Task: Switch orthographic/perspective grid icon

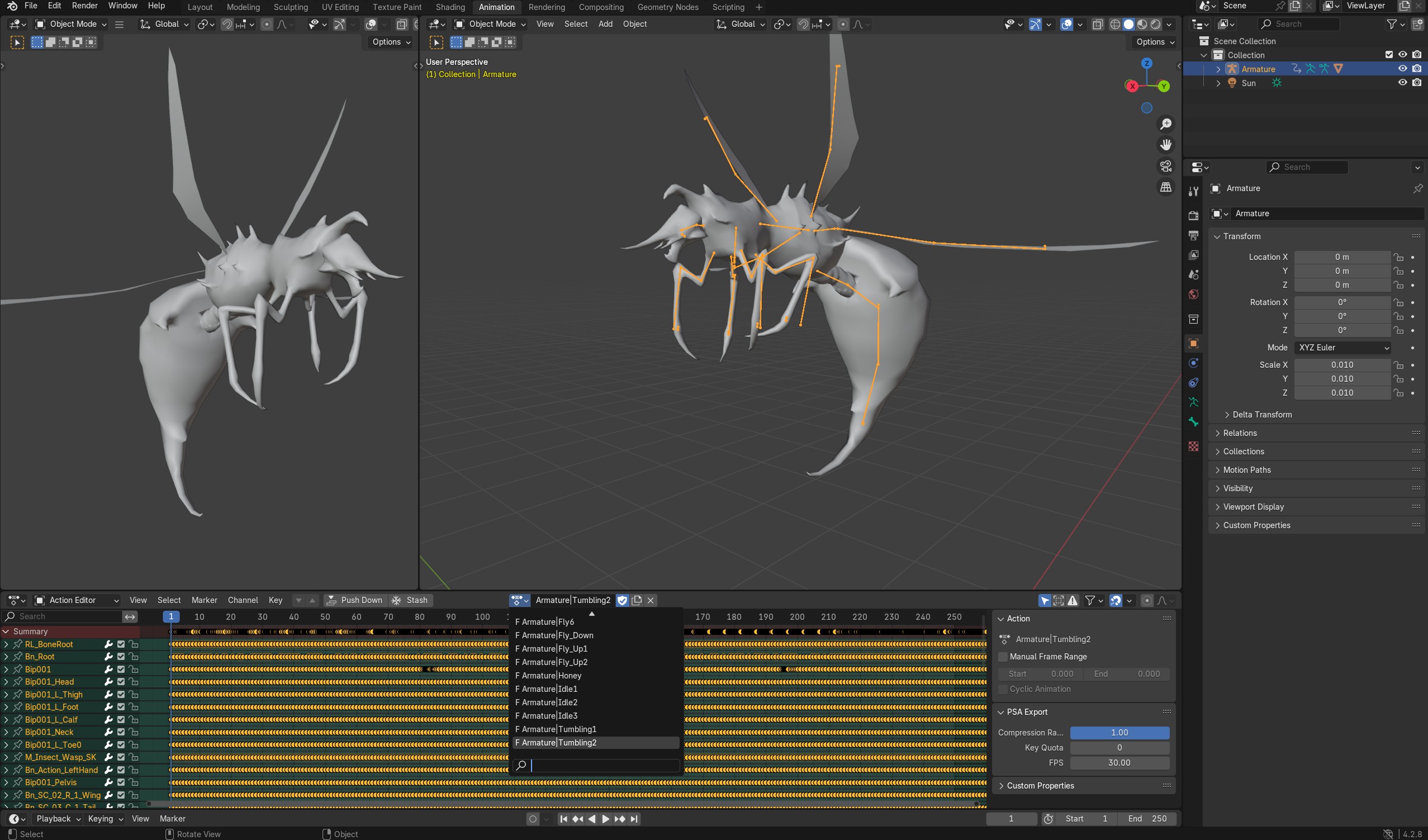Action: coord(1166,187)
